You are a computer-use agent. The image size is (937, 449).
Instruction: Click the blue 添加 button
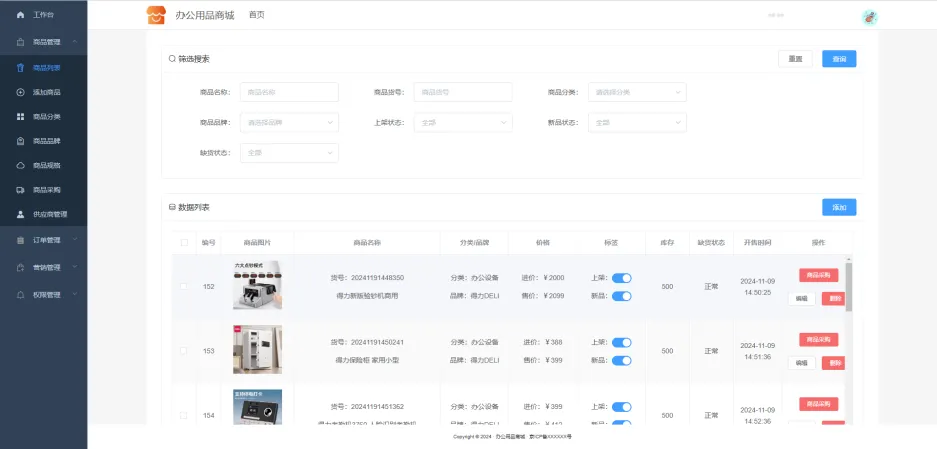tap(838, 207)
